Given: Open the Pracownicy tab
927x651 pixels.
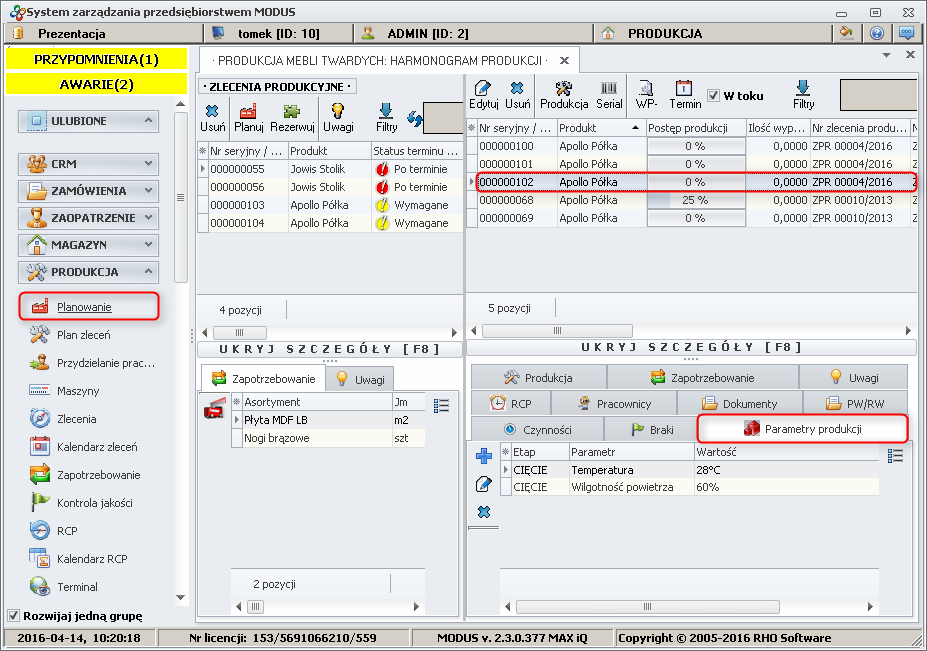Looking at the screenshot, I should [614, 403].
